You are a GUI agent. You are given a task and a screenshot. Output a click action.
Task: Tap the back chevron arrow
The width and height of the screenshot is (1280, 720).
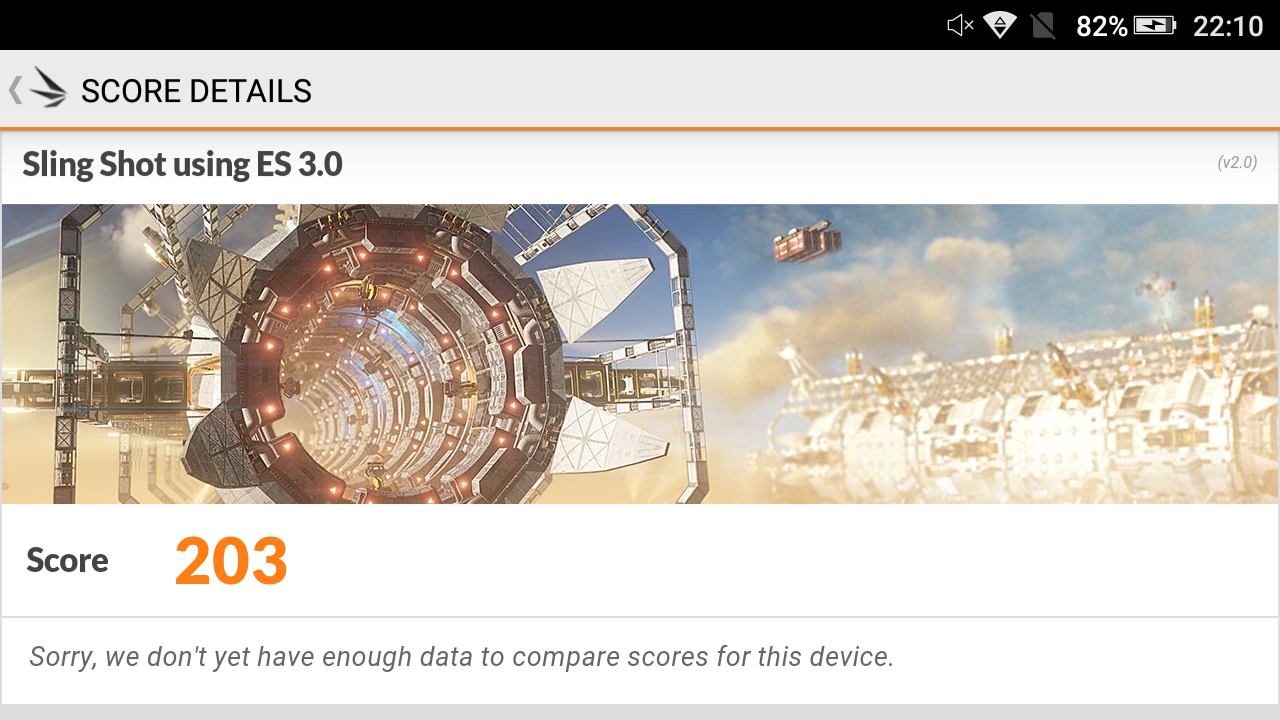(15, 90)
